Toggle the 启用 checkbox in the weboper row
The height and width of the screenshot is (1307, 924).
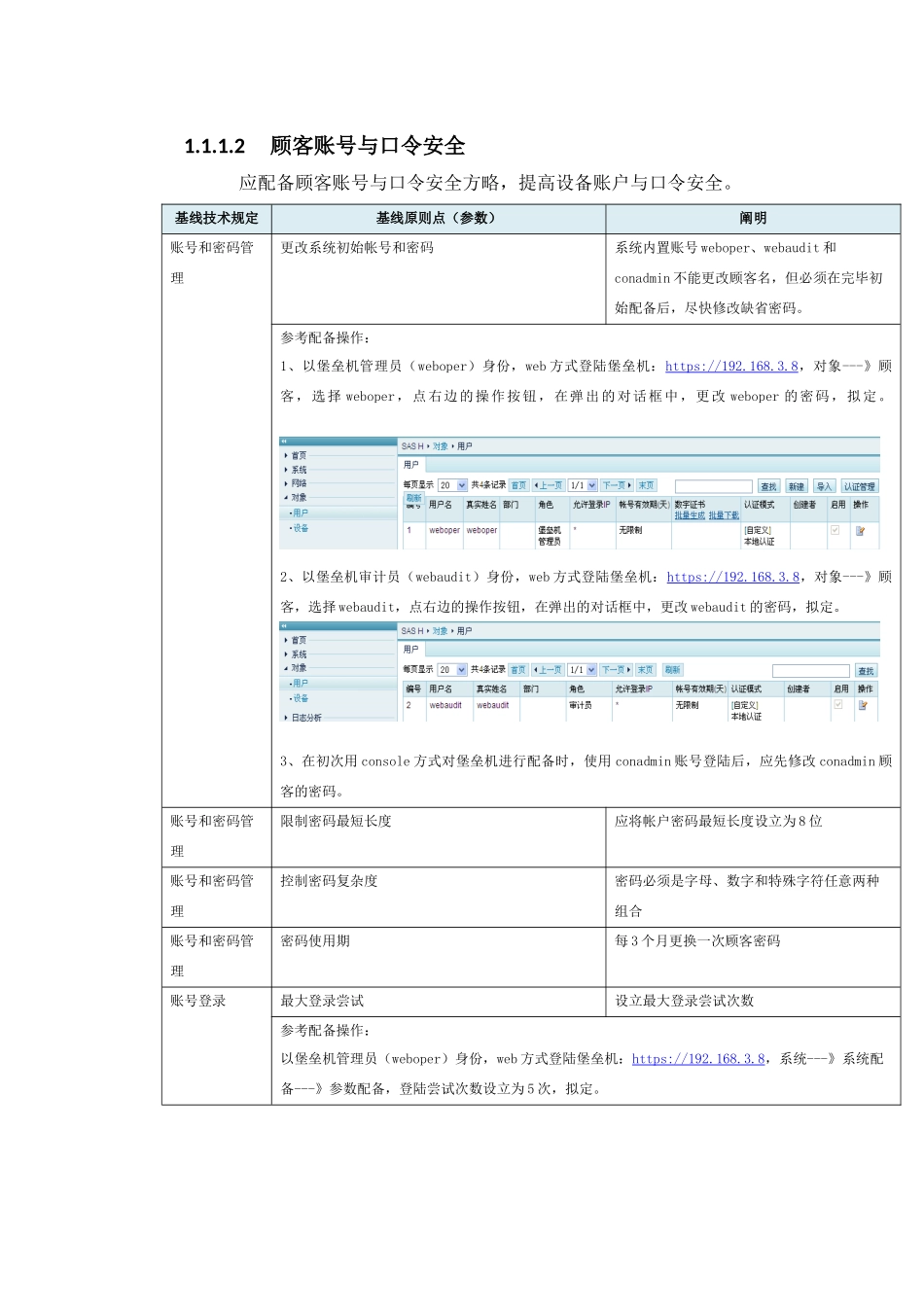pyautogui.click(x=835, y=530)
